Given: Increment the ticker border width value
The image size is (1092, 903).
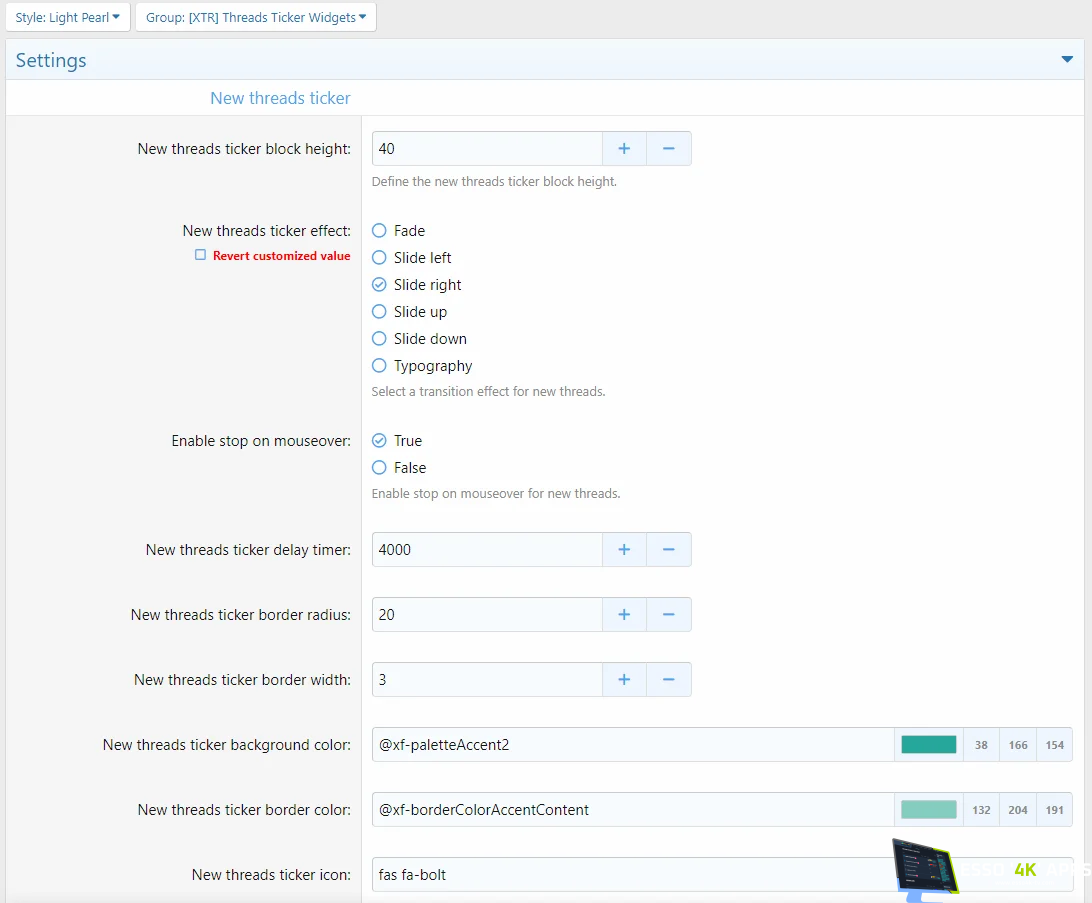Looking at the screenshot, I should (x=623, y=679).
